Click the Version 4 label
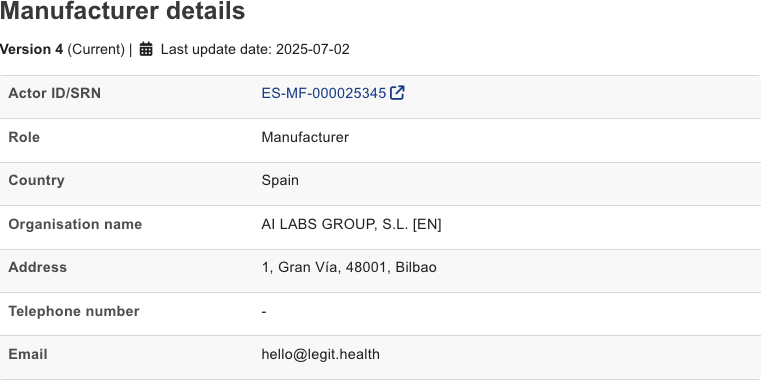Image resolution: width=762 pixels, height=382 pixels. click(x=32, y=50)
